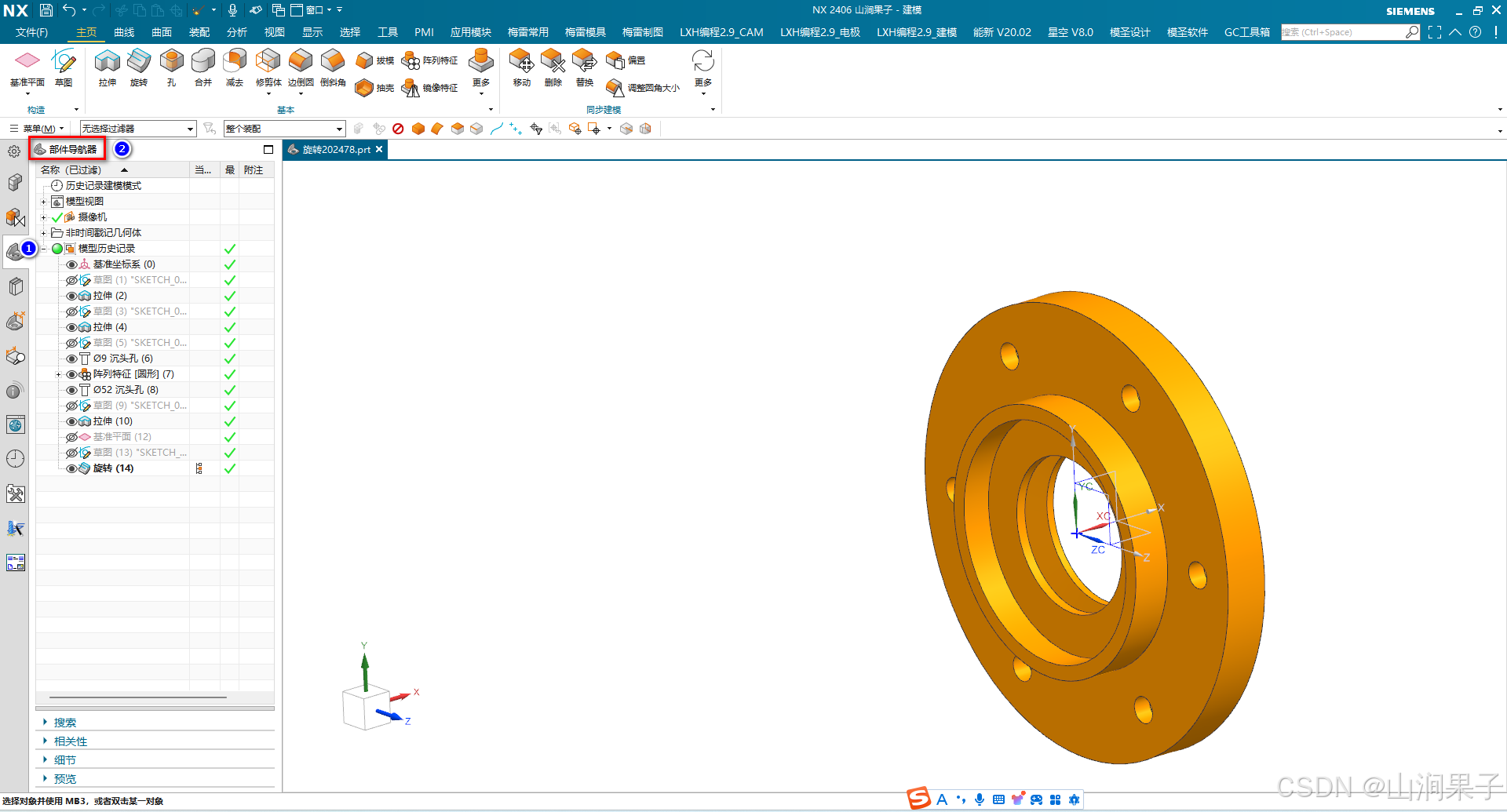The image size is (1507, 812).
Task: Expand the 摄像机 tree node
Action: pyautogui.click(x=44, y=217)
